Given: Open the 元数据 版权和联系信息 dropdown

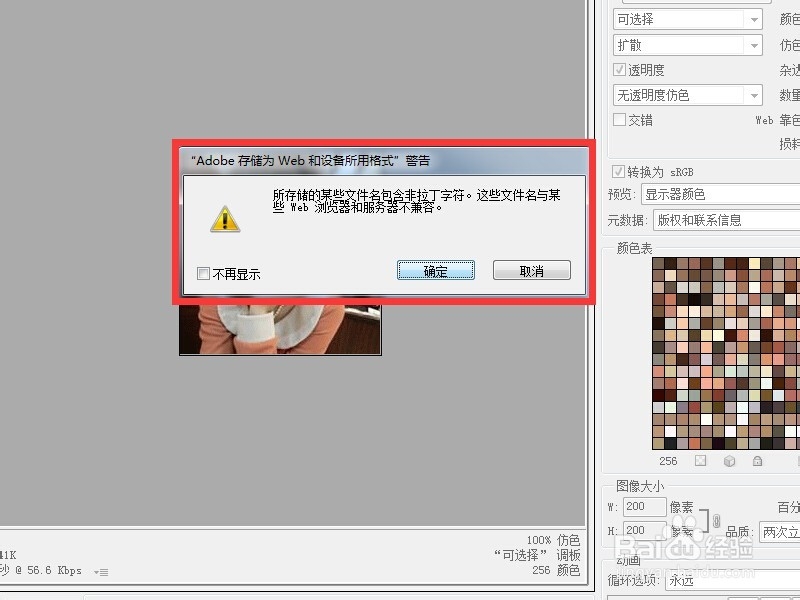Looking at the screenshot, I should click(727, 220).
